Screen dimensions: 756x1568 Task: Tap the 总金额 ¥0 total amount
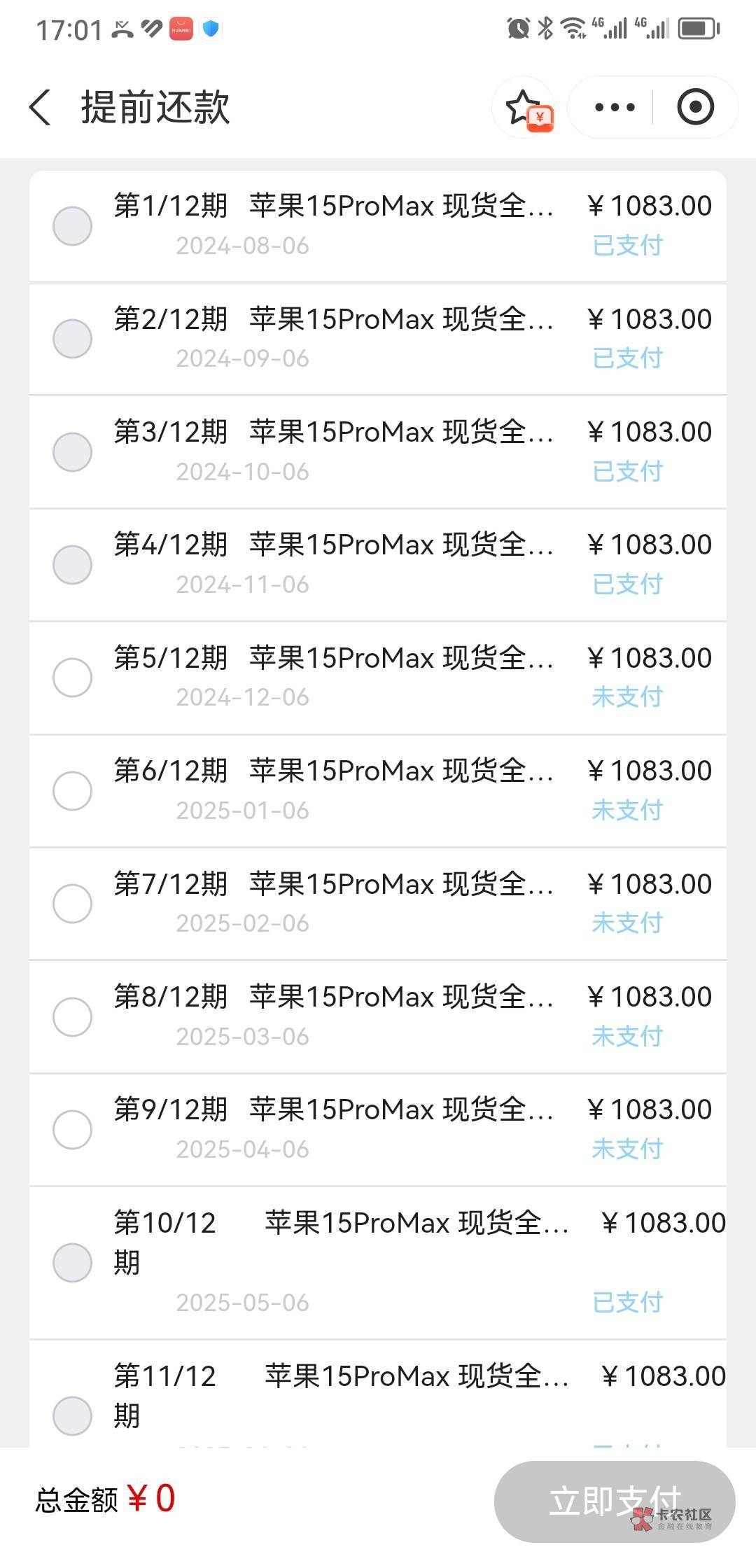pyautogui.click(x=105, y=1499)
